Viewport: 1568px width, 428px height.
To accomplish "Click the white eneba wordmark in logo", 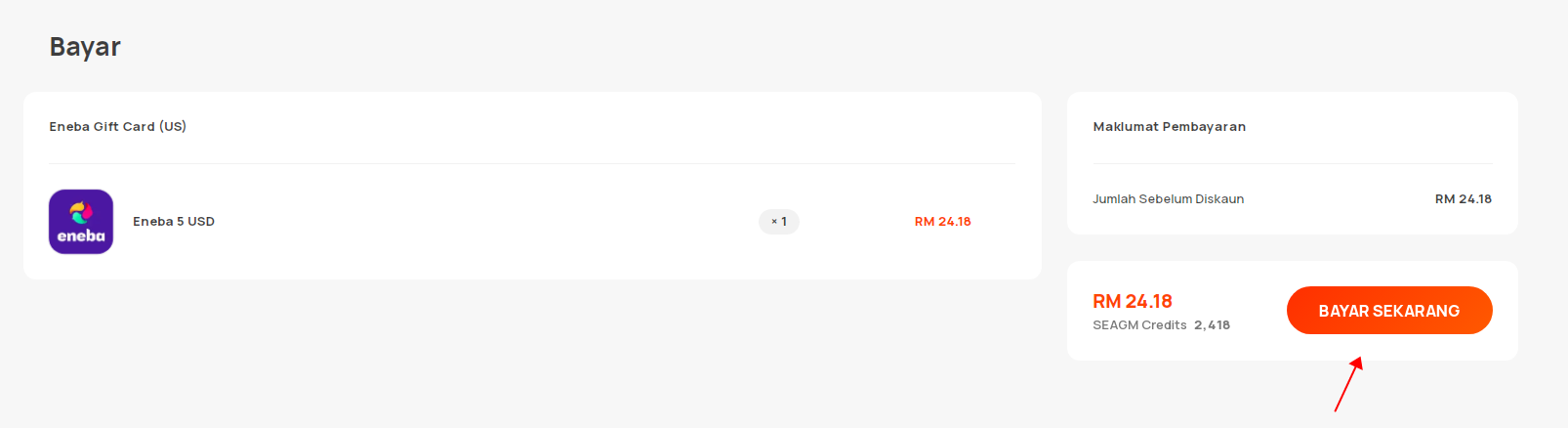I will pos(81,235).
